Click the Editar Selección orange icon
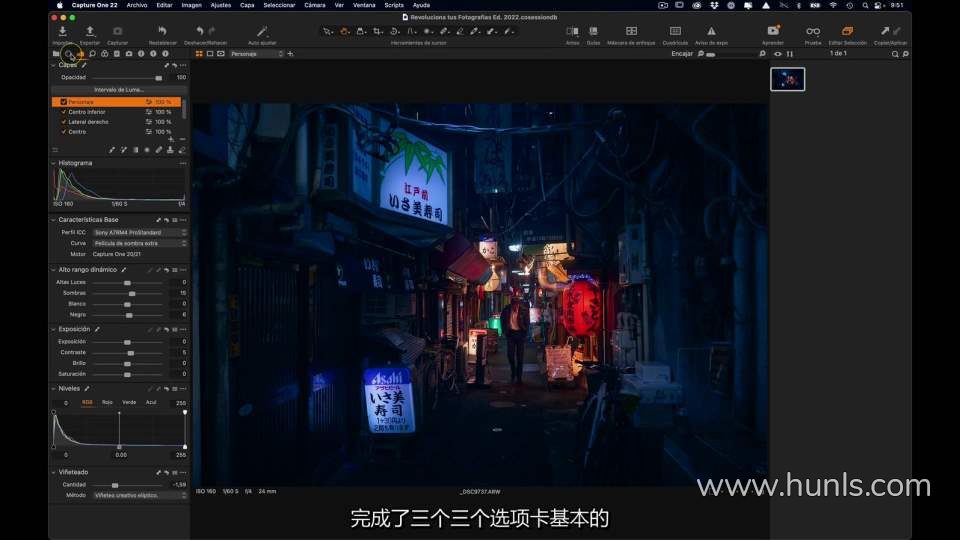The height and width of the screenshot is (540, 960). tap(847, 31)
